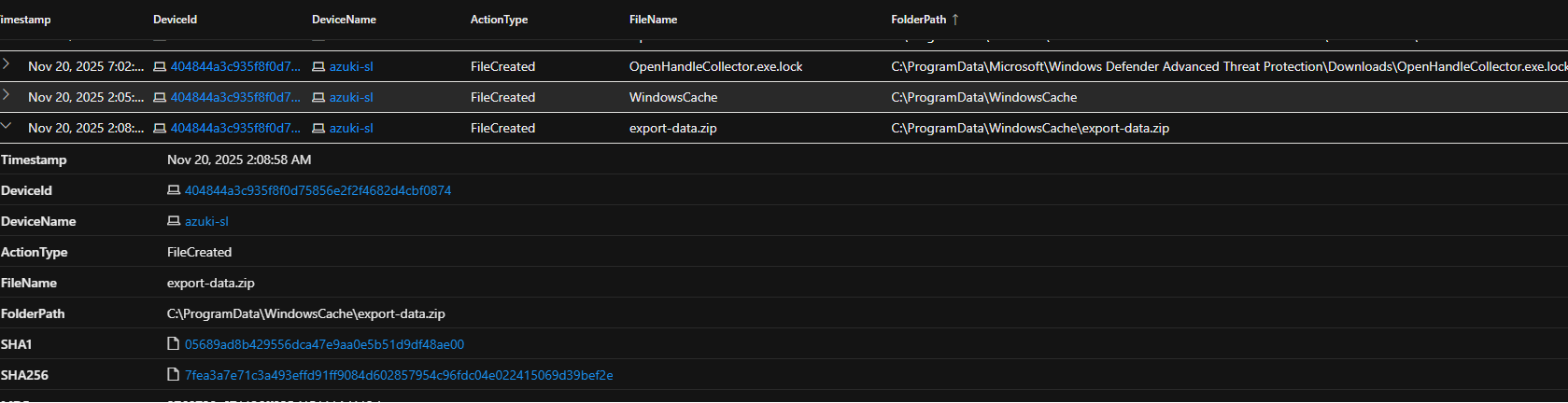Expand the WindowsCache FileCreated row
The width and height of the screenshot is (1568, 403).
click(7, 96)
